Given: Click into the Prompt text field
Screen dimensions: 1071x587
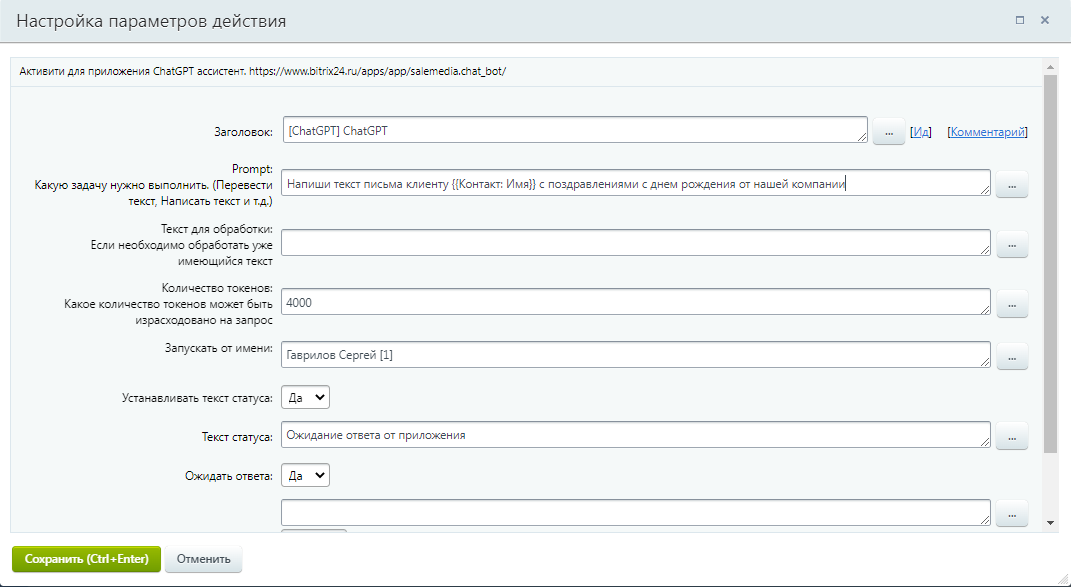Looking at the screenshot, I should (x=635, y=183).
